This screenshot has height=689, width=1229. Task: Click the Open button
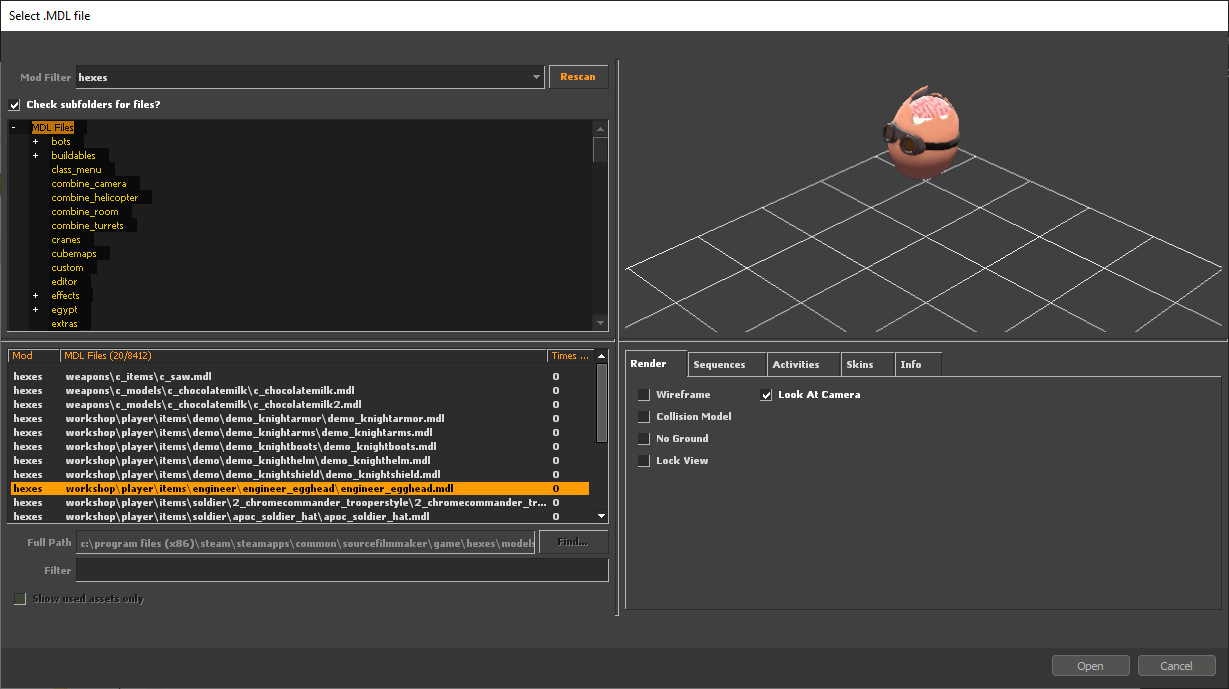pos(1090,666)
